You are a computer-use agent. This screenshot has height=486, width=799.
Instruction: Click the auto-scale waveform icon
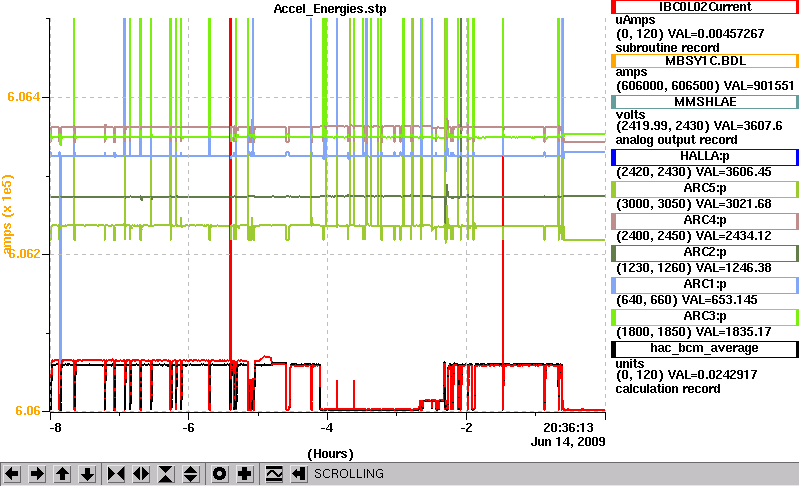point(274,474)
